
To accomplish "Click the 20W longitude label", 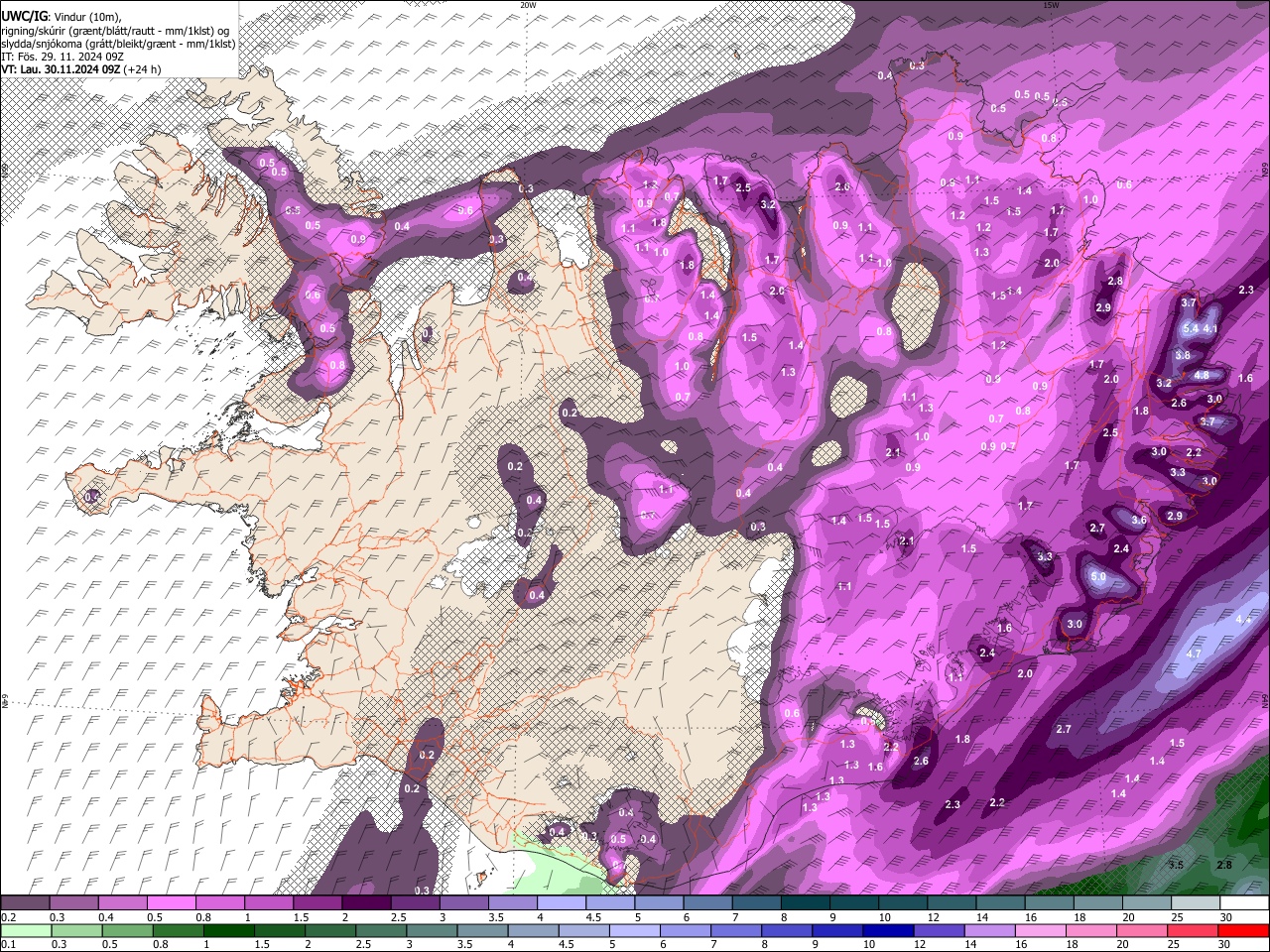I will pos(528,5).
